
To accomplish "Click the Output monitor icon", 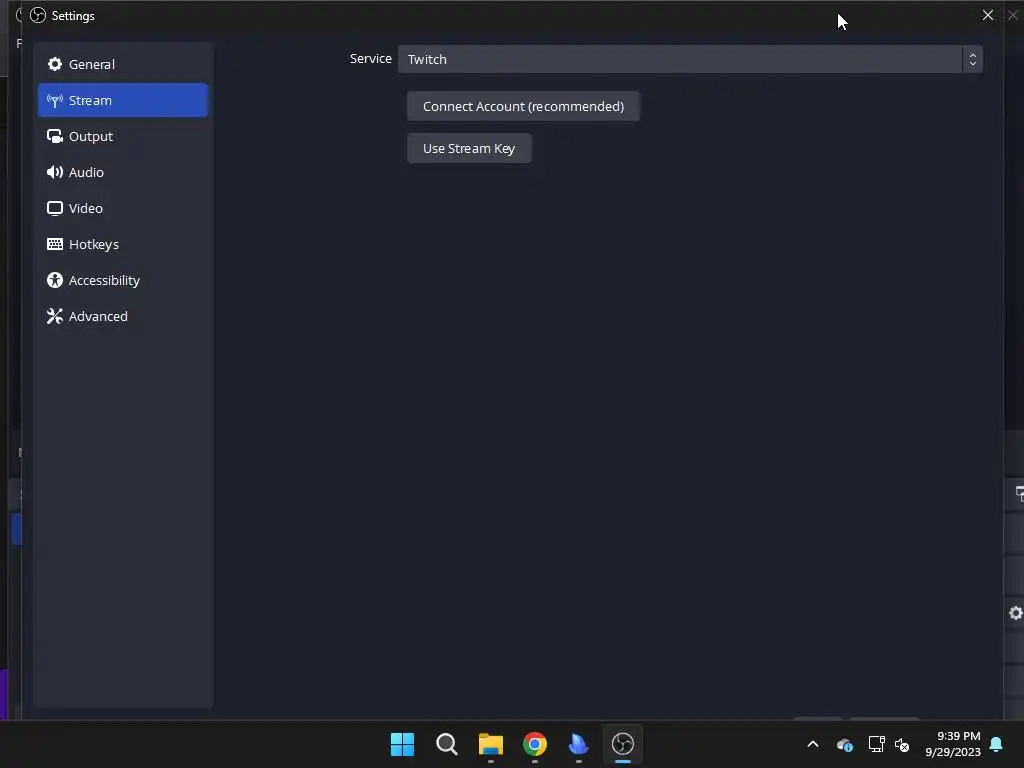I will click(x=55, y=136).
